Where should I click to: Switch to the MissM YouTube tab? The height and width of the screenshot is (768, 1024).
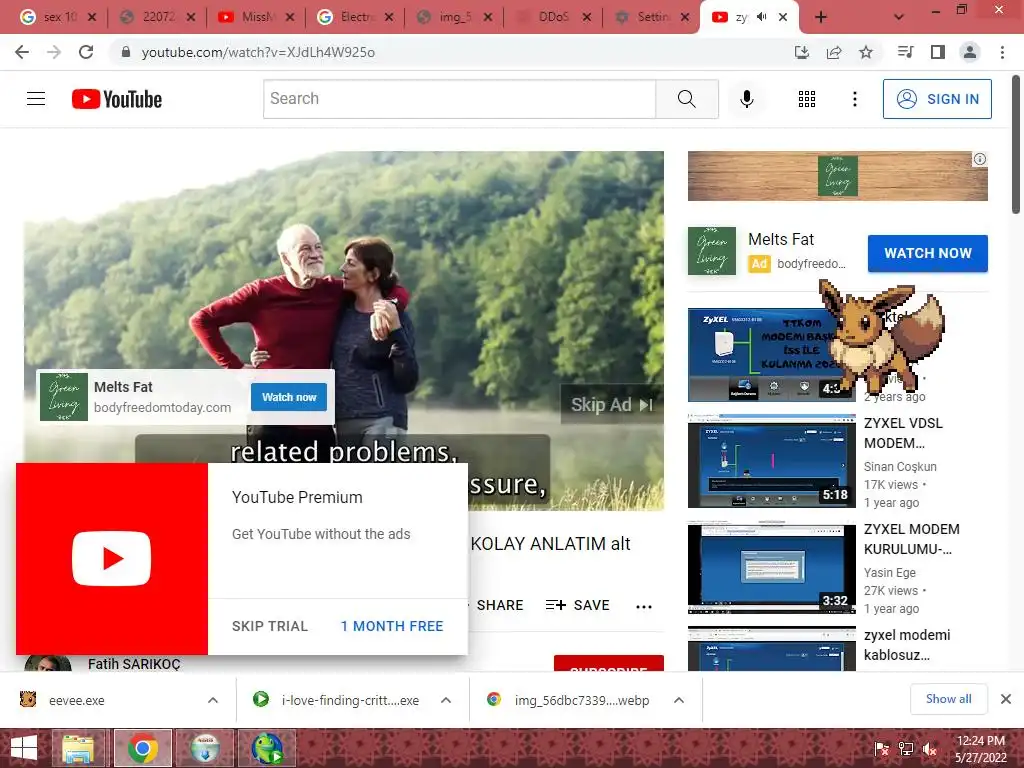pos(256,17)
